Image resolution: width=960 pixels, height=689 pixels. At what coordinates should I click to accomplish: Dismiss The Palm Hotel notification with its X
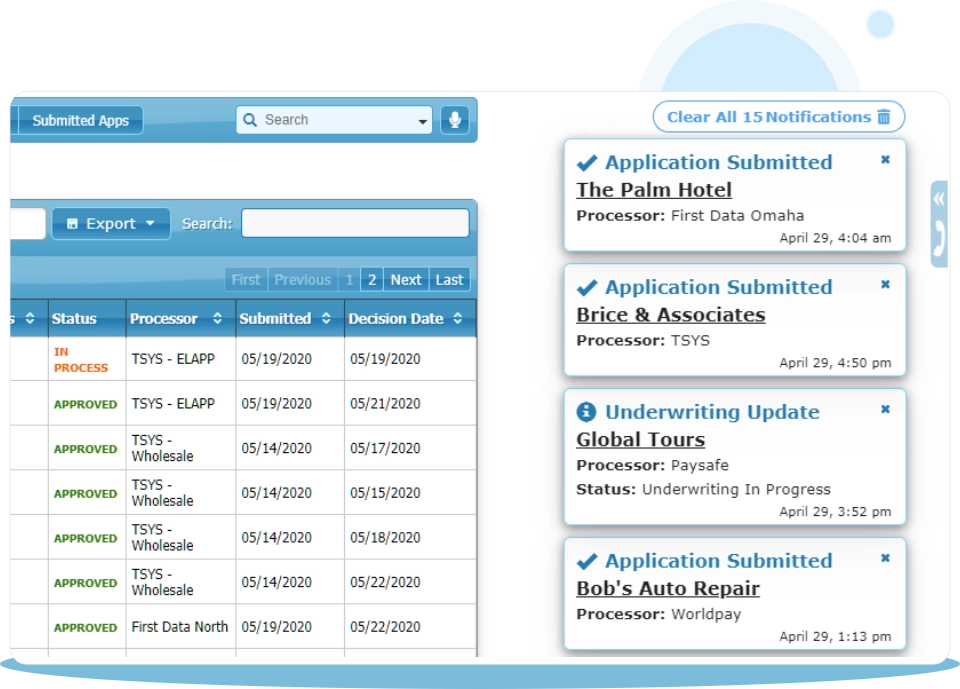pos(885,160)
